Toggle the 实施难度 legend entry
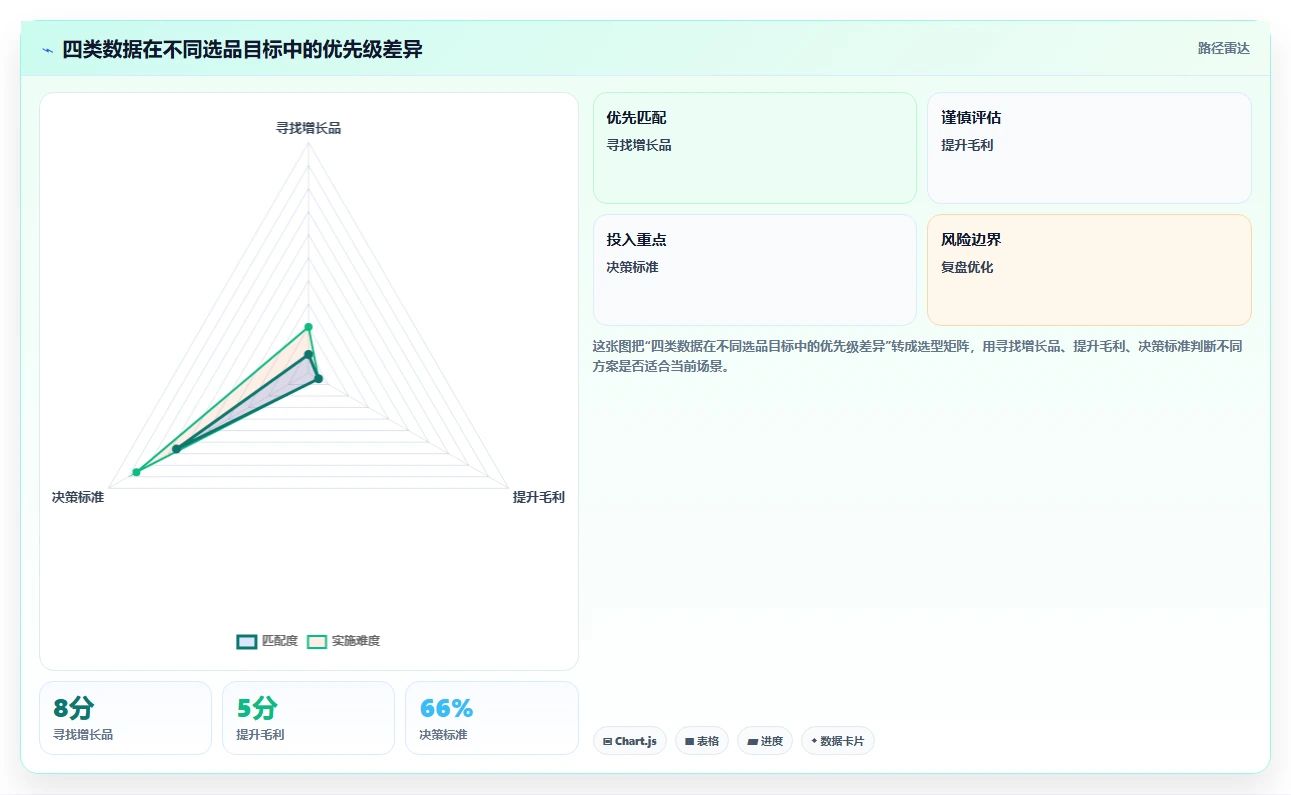The height and width of the screenshot is (795, 1291). [343, 641]
